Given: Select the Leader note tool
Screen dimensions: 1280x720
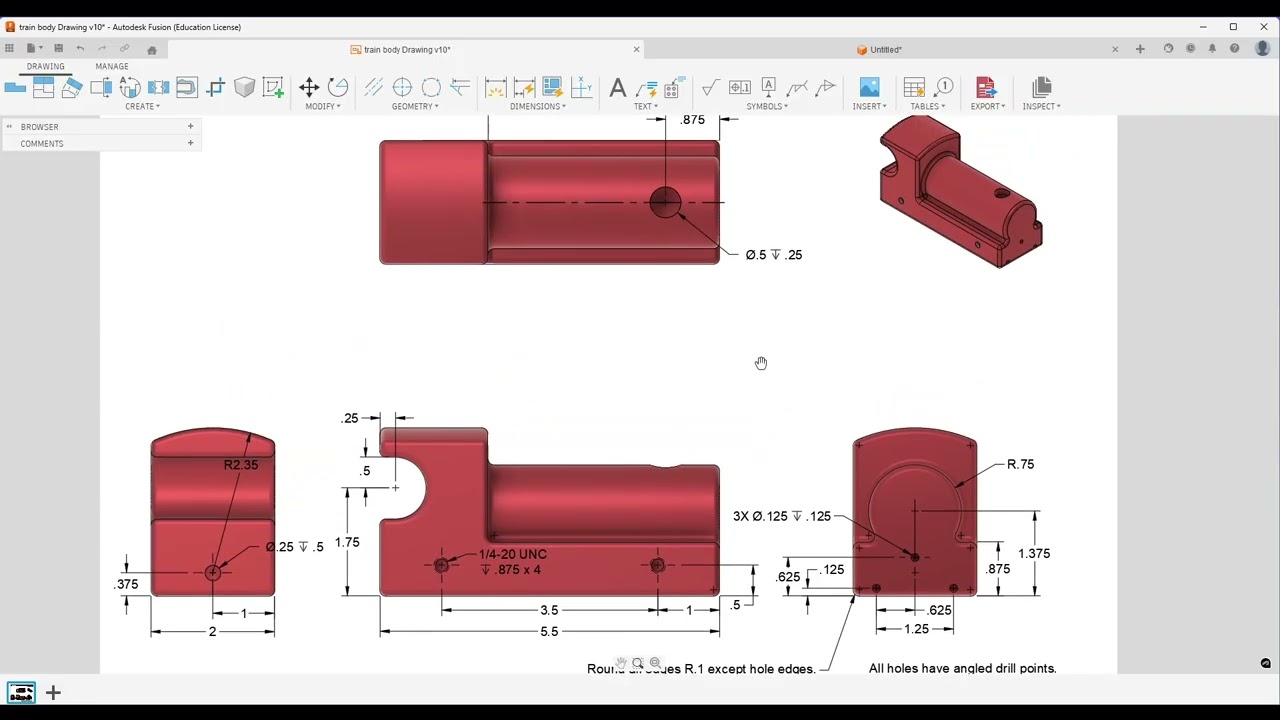Looking at the screenshot, I should [x=646, y=88].
